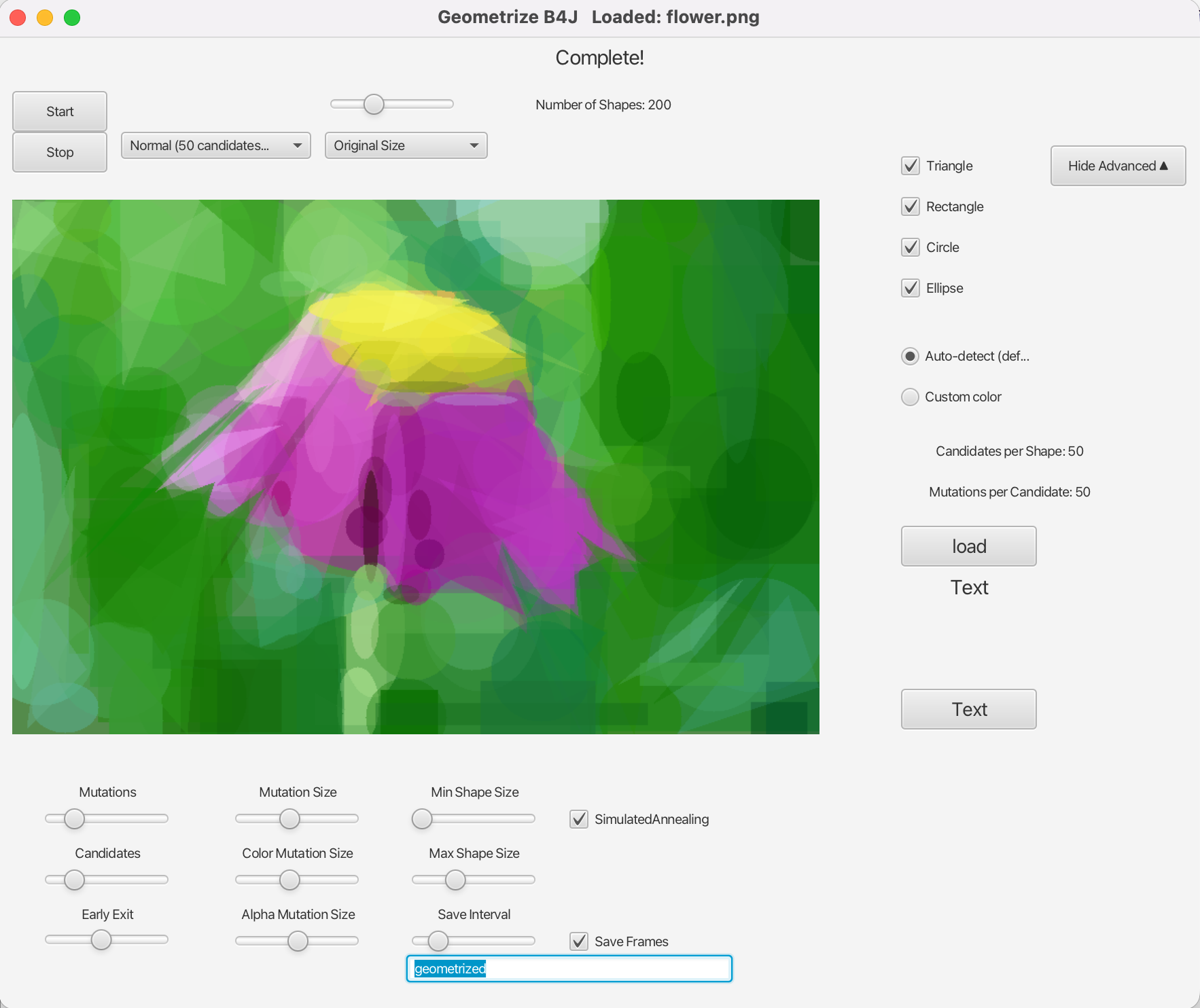The height and width of the screenshot is (1008, 1200).
Task: Open the candidates quality dropdown
Action: (x=215, y=145)
